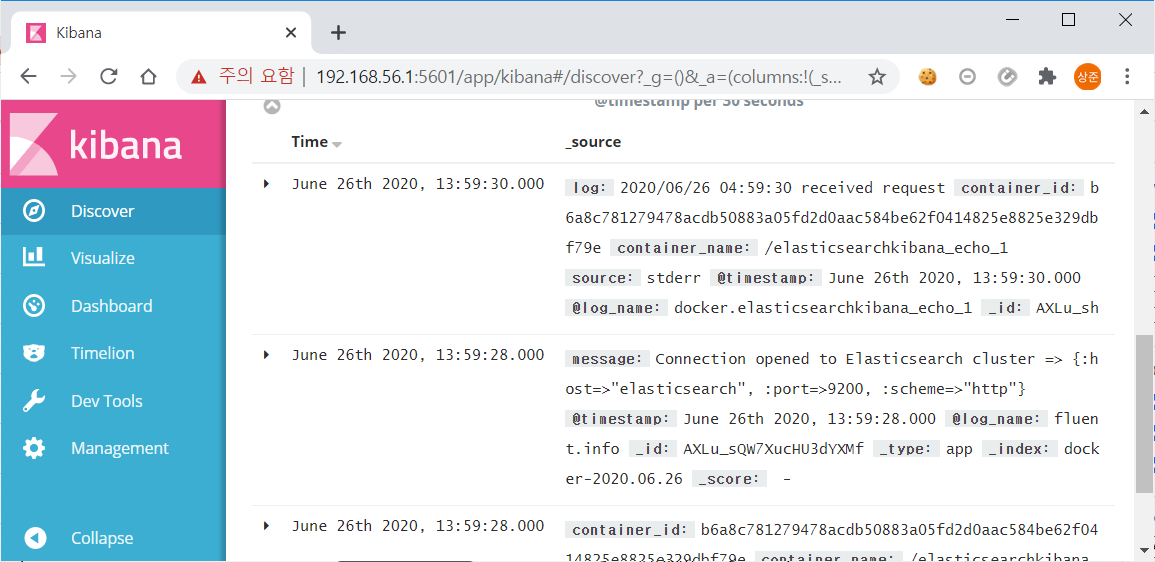The image size is (1155, 562).
Task: Open the Timelion bear icon
Action: click(35, 354)
